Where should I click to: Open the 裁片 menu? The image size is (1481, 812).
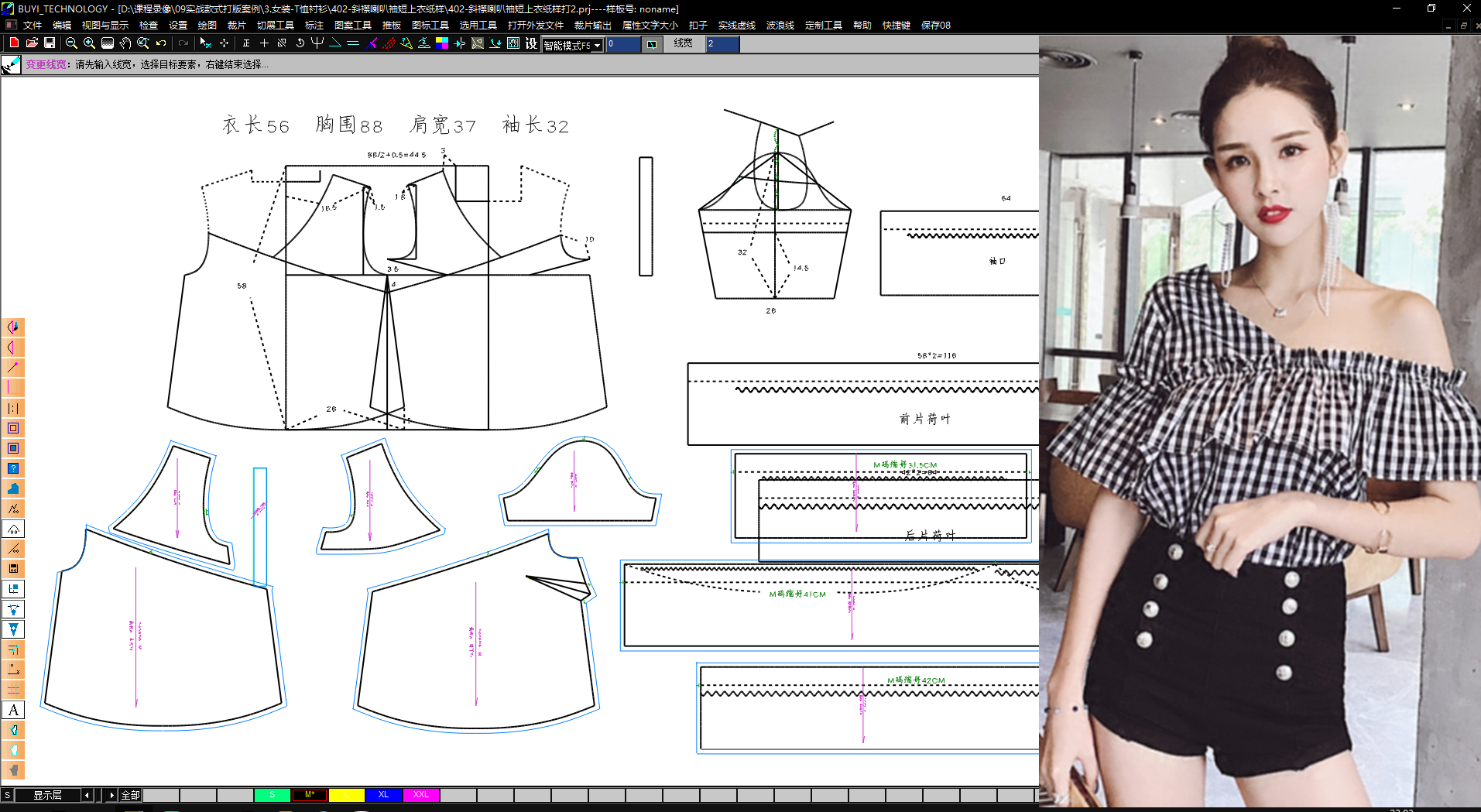click(x=236, y=26)
